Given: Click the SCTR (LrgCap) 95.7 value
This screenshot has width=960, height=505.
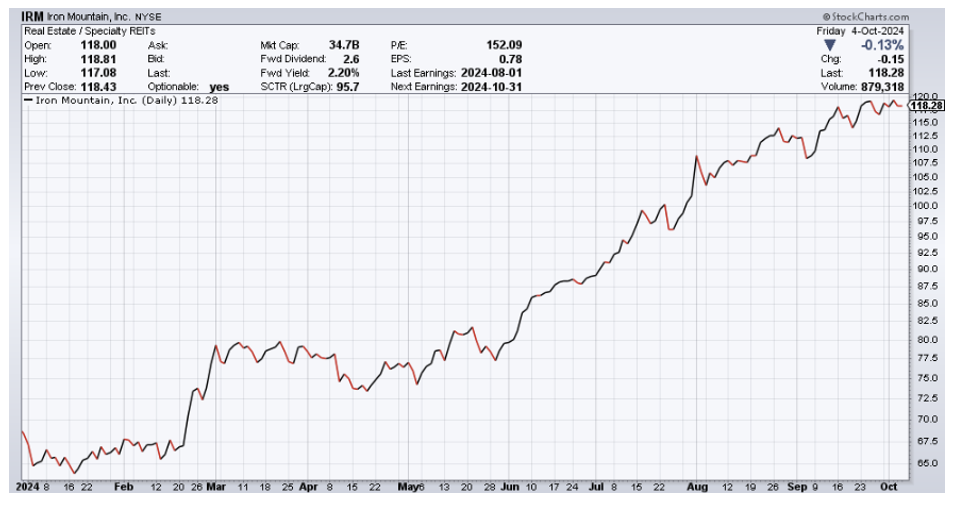Looking at the screenshot, I should click(348, 87).
